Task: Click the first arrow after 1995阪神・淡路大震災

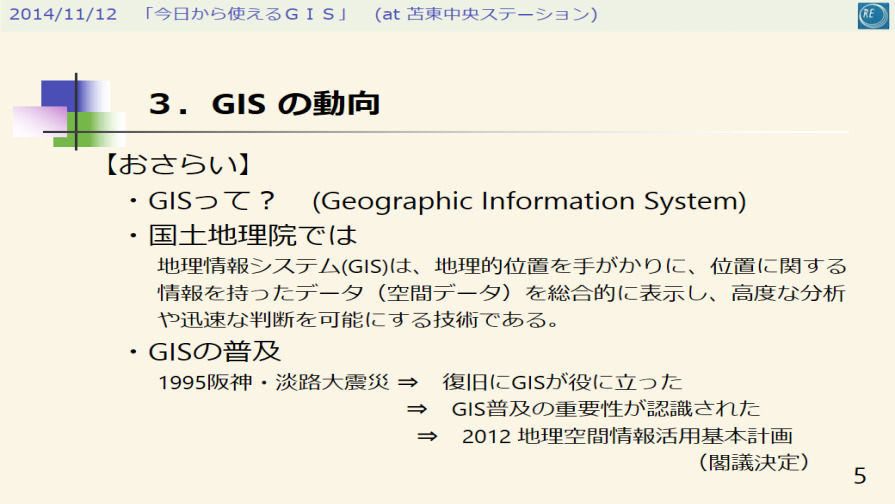Action: pyautogui.click(x=407, y=382)
